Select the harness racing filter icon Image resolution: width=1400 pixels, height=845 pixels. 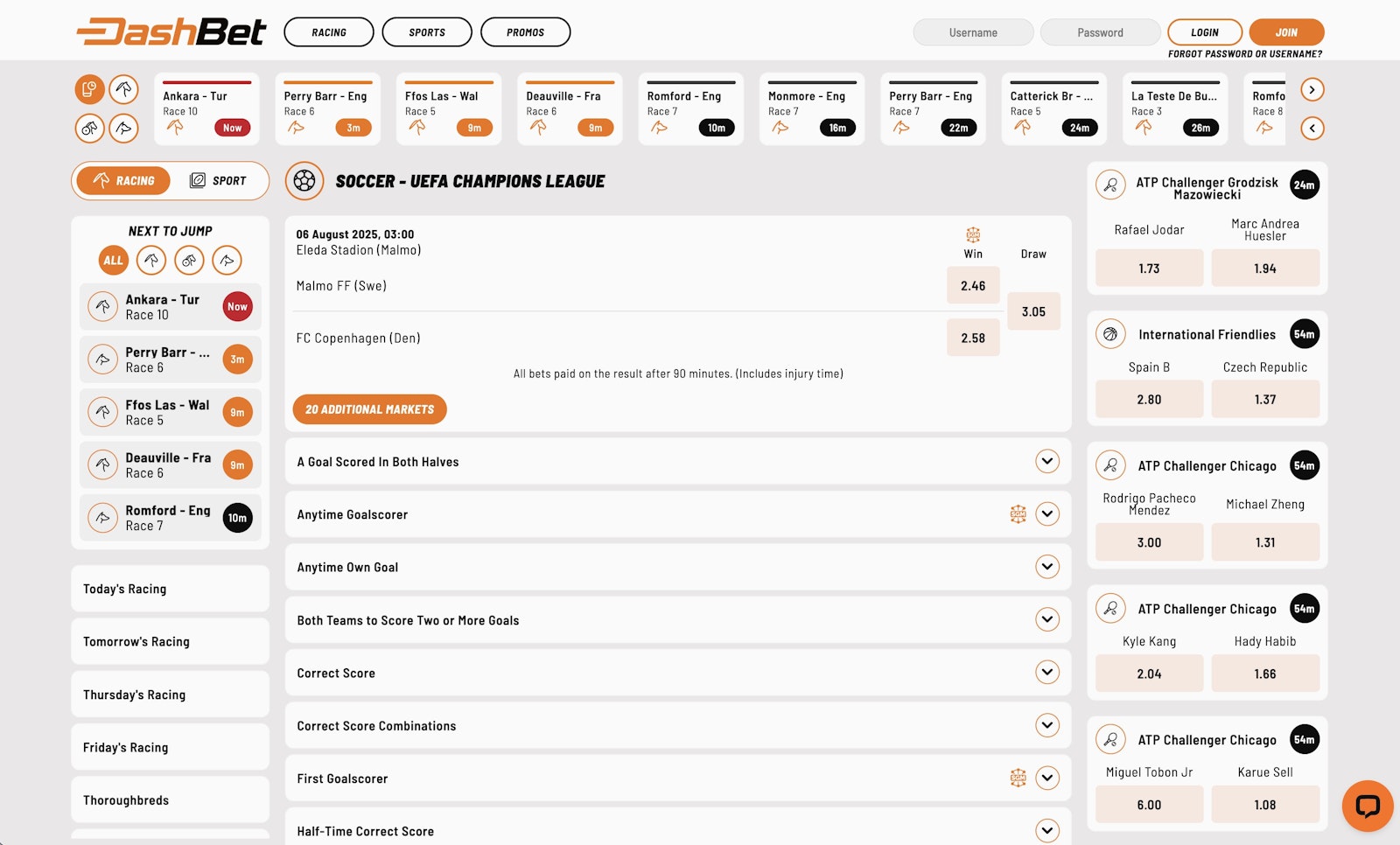[x=89, y=128]
